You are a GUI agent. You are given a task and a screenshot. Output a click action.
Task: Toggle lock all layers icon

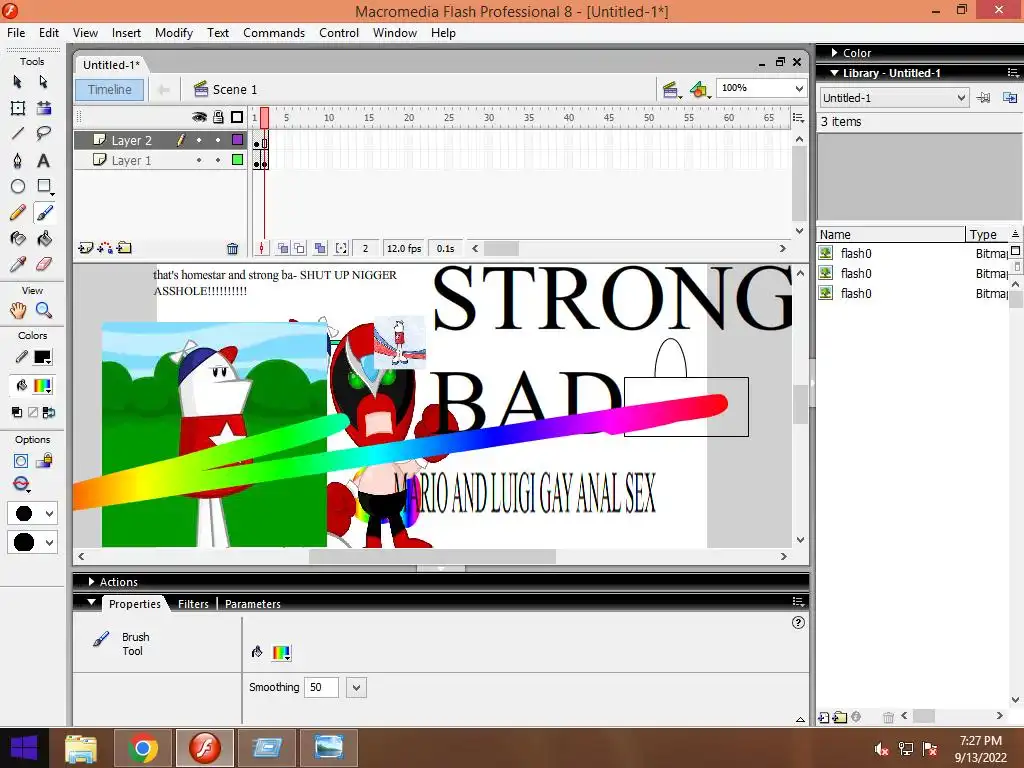tap(219, 117)
